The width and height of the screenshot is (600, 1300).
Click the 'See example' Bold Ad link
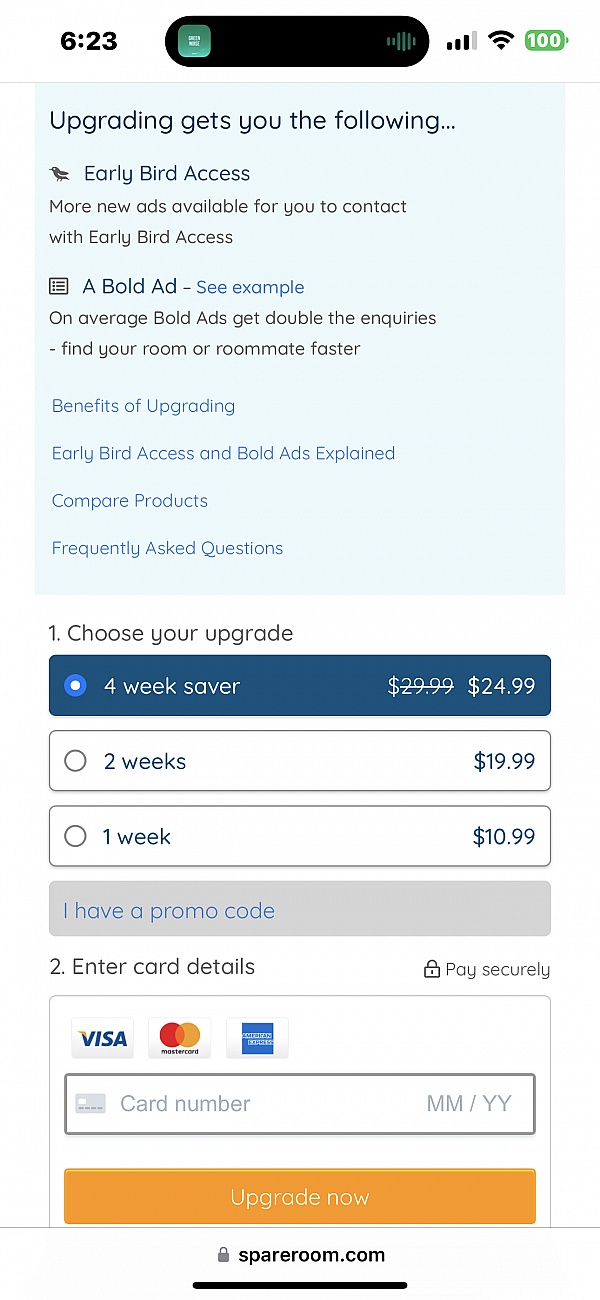(250, 288)
